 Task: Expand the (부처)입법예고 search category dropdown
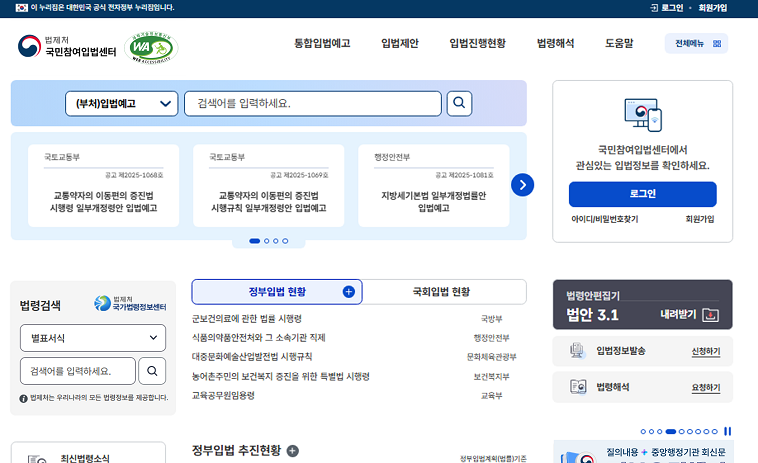(122, 103)
